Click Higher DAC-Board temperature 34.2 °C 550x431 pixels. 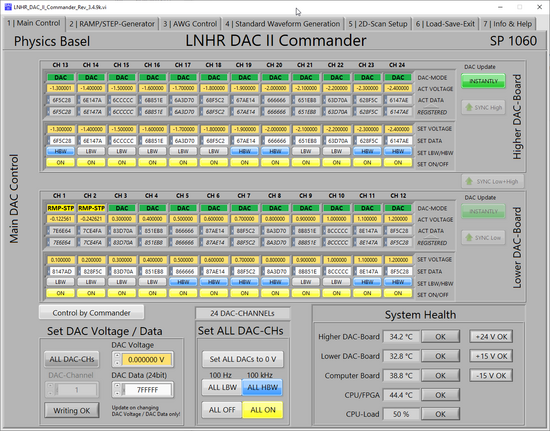click(401, 337)
